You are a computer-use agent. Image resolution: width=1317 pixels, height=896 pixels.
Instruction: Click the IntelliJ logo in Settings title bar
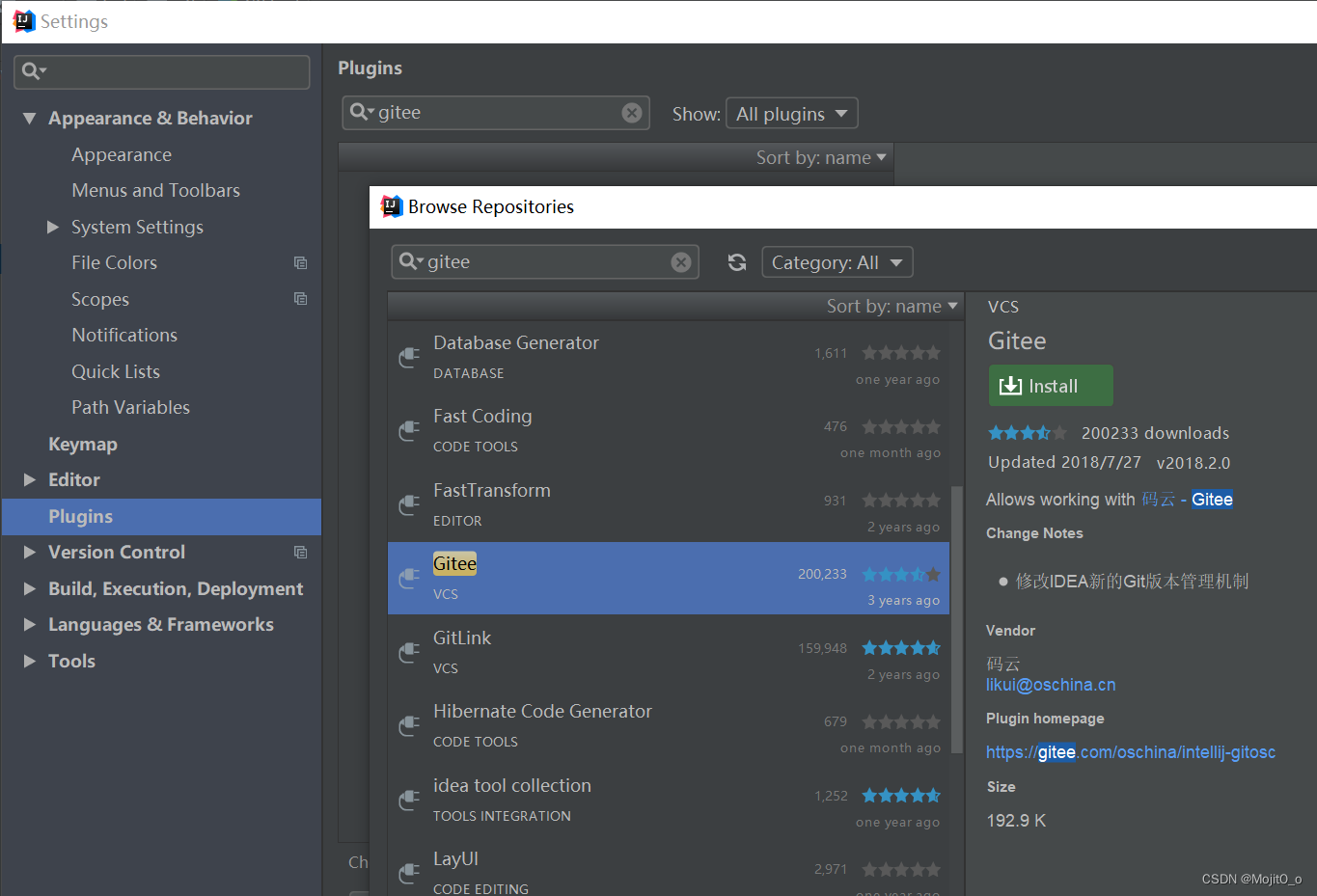(x=24, y=21)
